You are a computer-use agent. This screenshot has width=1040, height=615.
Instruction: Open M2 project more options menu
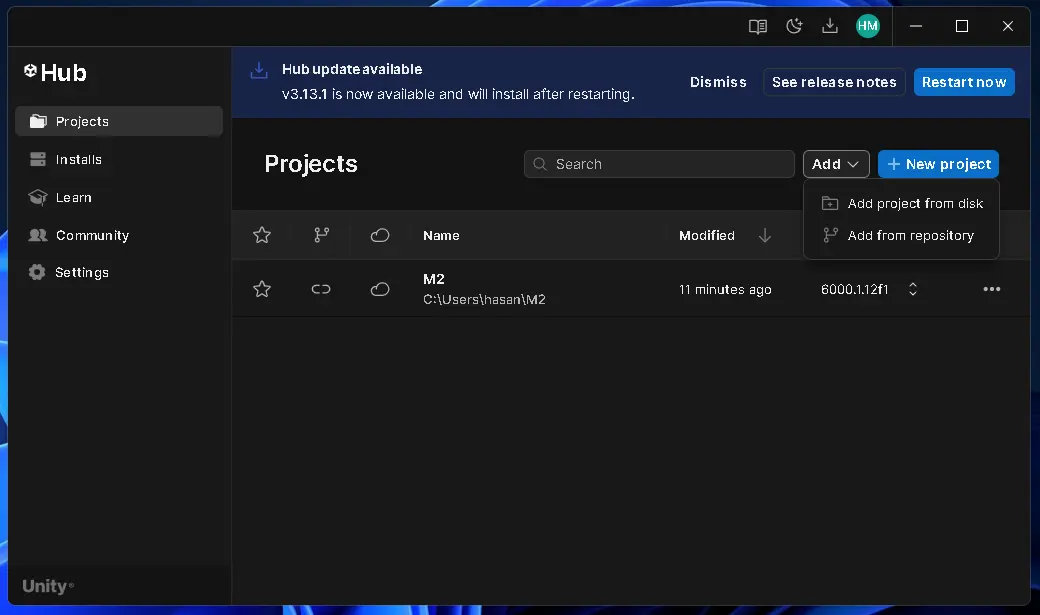point(992,289)
